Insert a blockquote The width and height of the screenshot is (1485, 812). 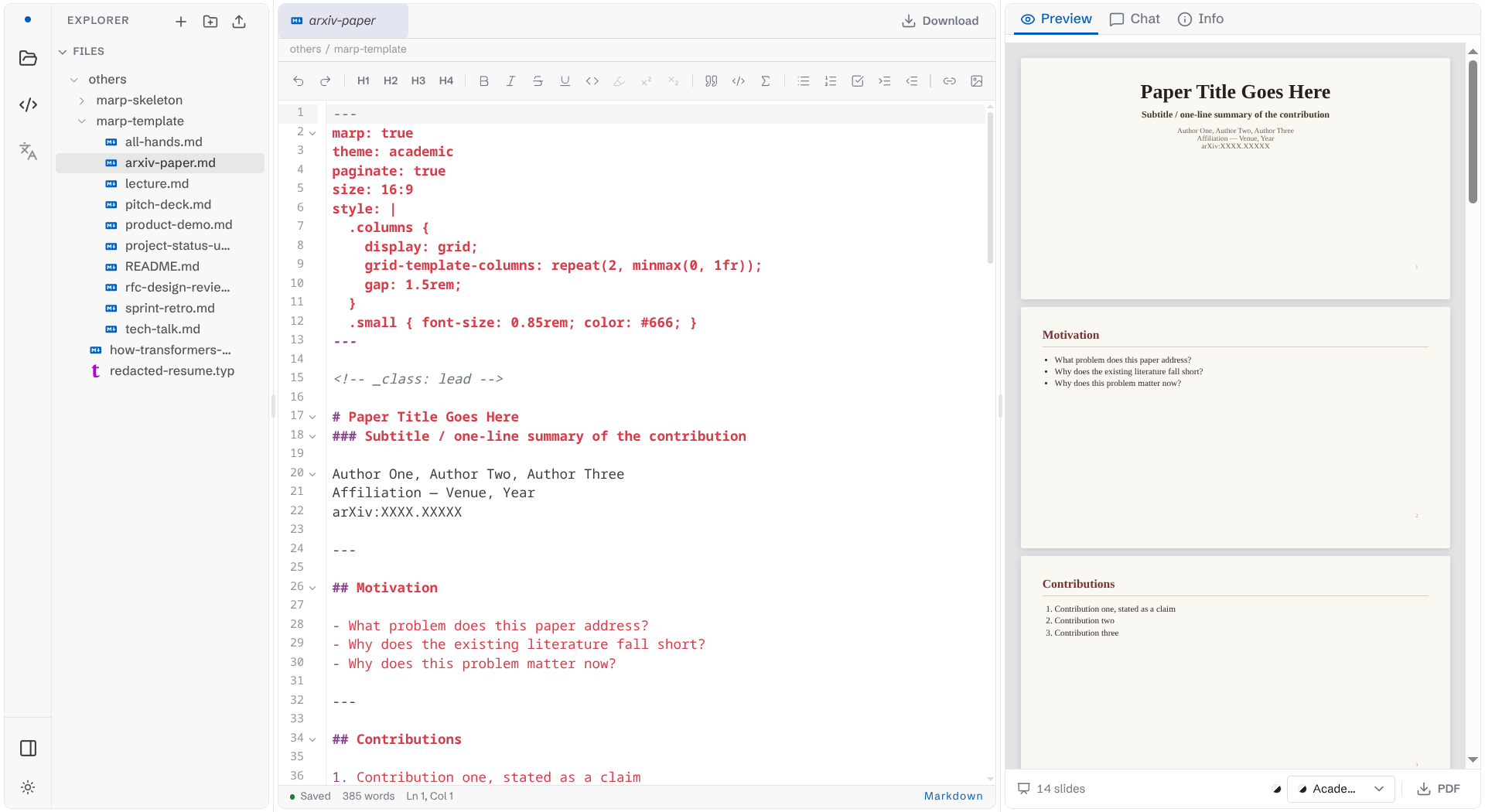point(712,81)
